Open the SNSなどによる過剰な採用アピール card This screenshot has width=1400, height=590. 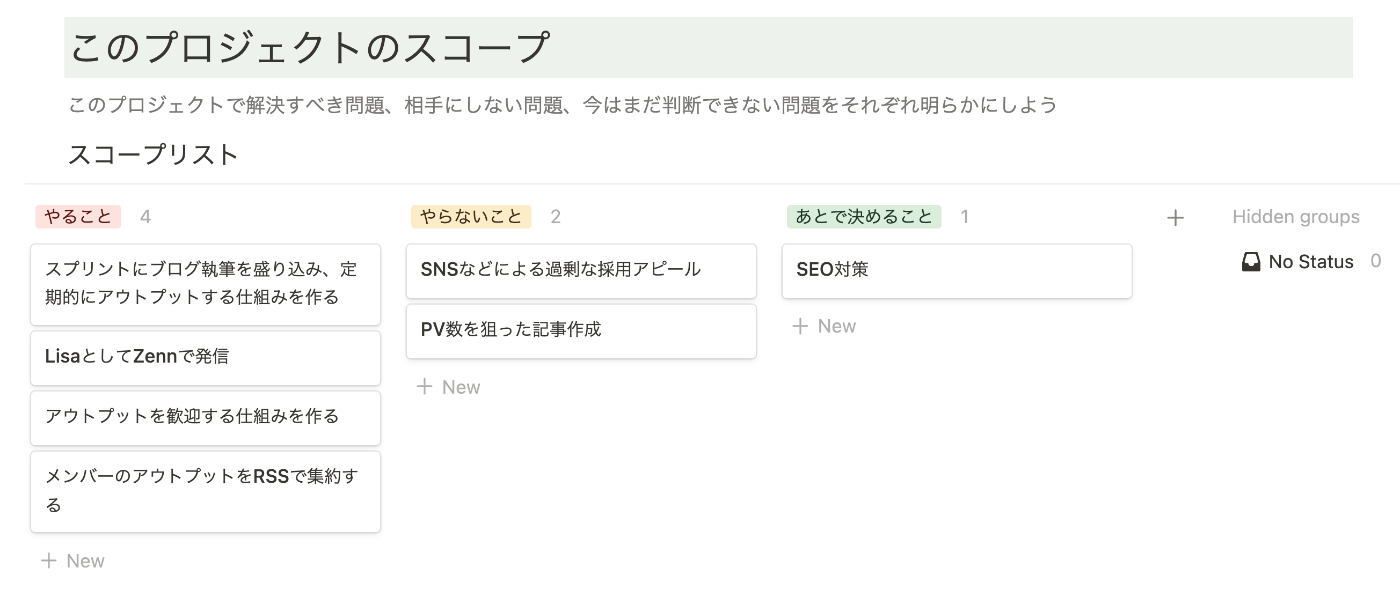581,271
